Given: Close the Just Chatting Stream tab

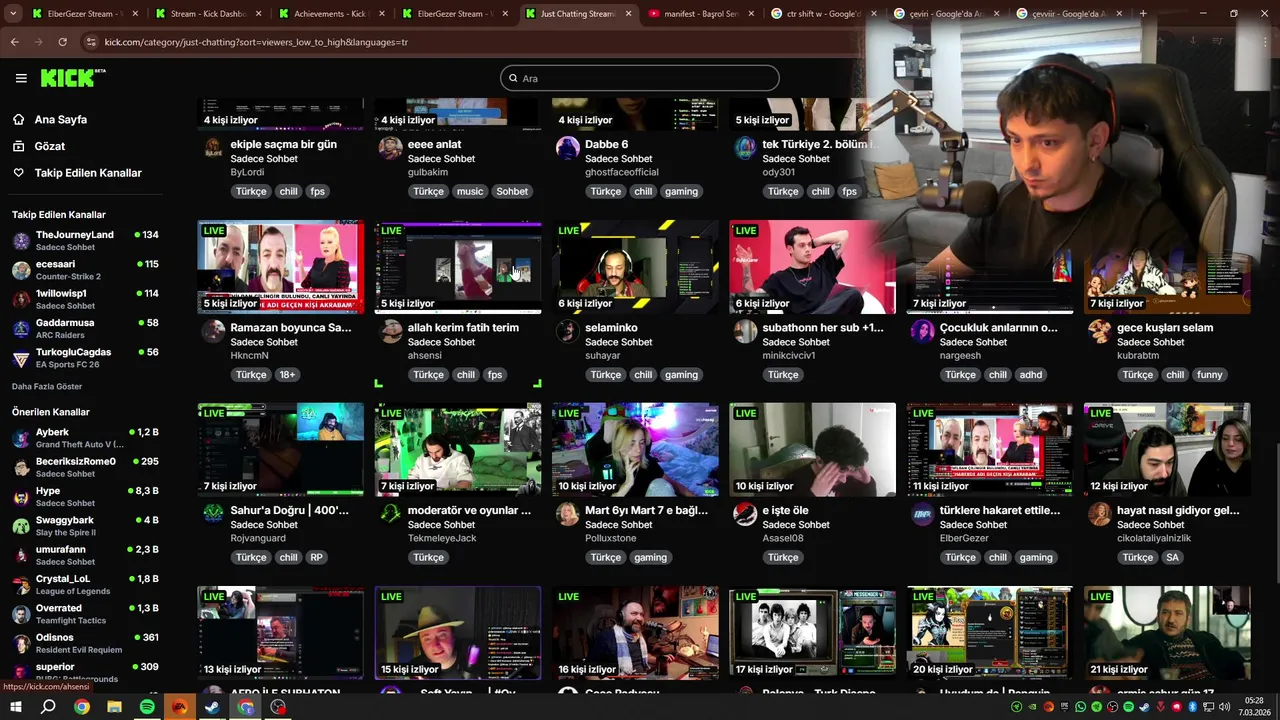Looking at the screenshot, I should tap(629, 14).
